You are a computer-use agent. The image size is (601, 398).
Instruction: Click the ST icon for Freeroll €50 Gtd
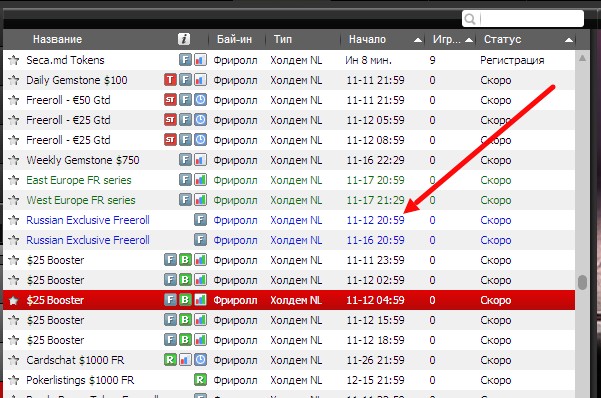(170, 100)
